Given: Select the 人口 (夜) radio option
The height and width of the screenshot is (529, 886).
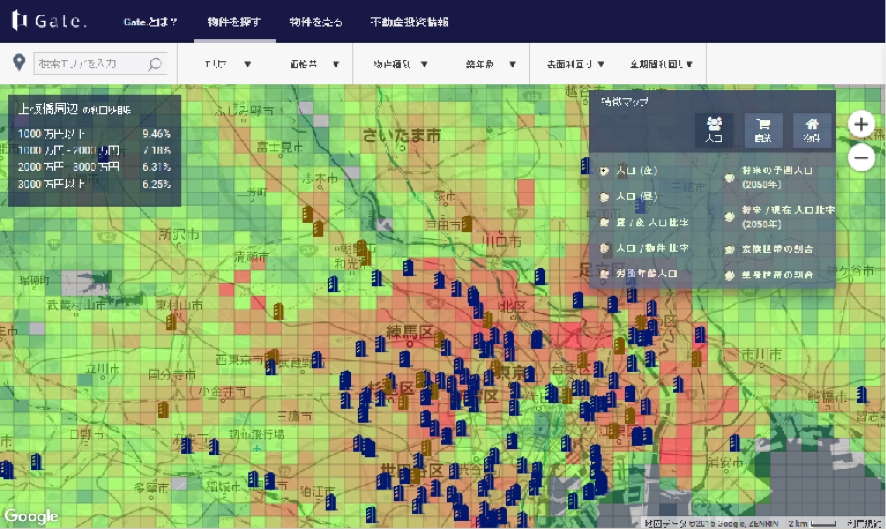Looking at the screenshot, I should click(605, 171).
